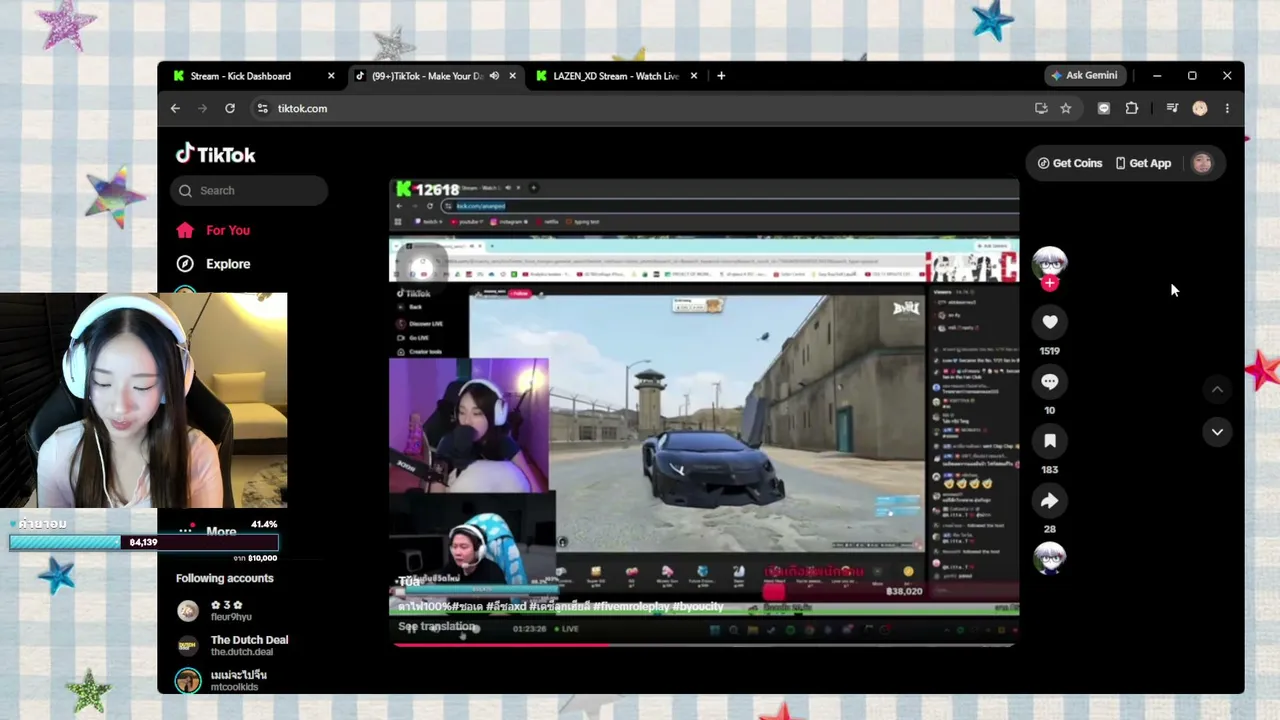This screenshot has height=720, width=1280.
Task: Open the Extensions puzzle icon
Action: [x=1132, y=108]
